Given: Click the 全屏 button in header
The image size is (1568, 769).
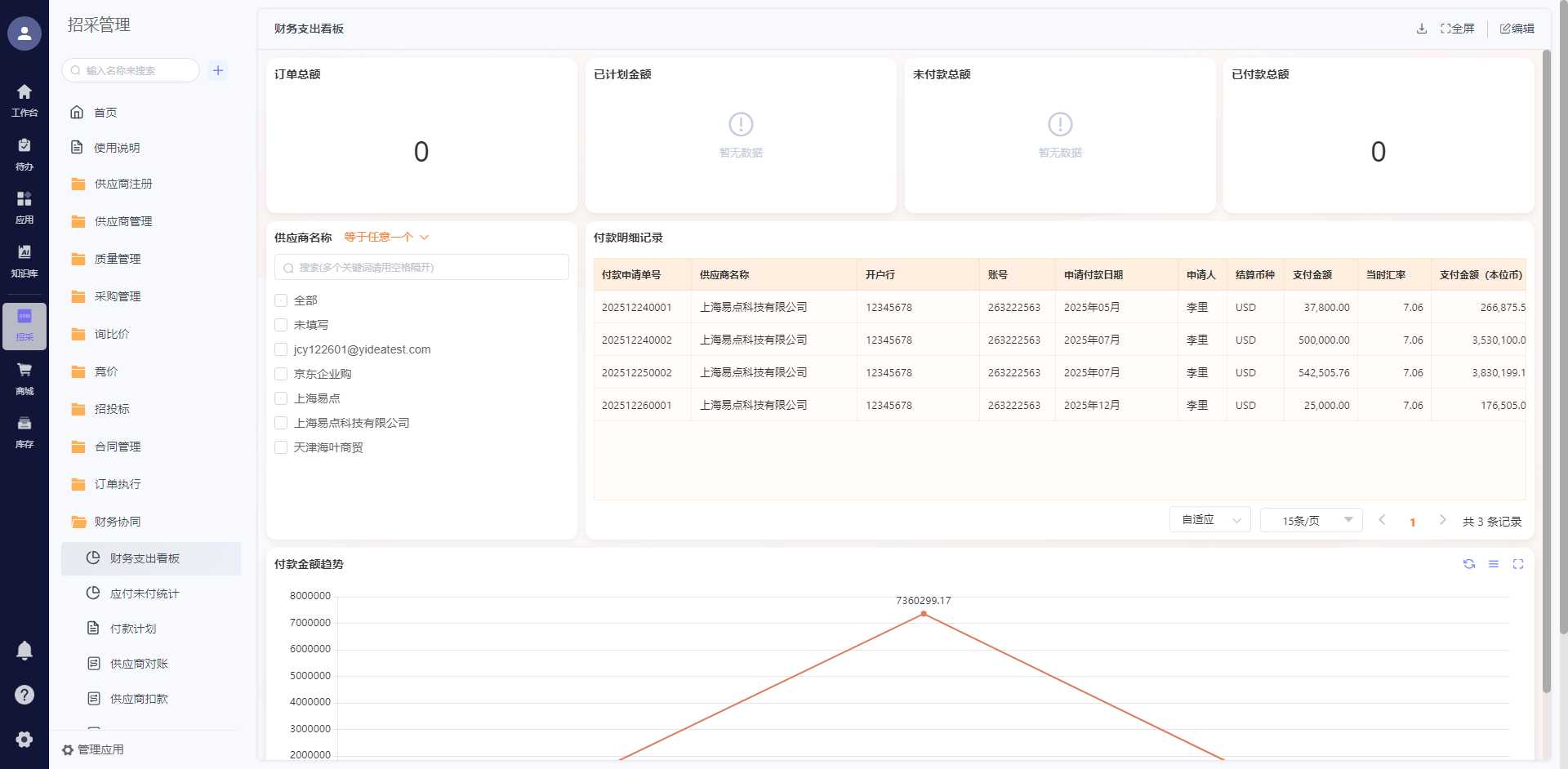Looking at the screenshot, I should click(x=1457, y=29).
